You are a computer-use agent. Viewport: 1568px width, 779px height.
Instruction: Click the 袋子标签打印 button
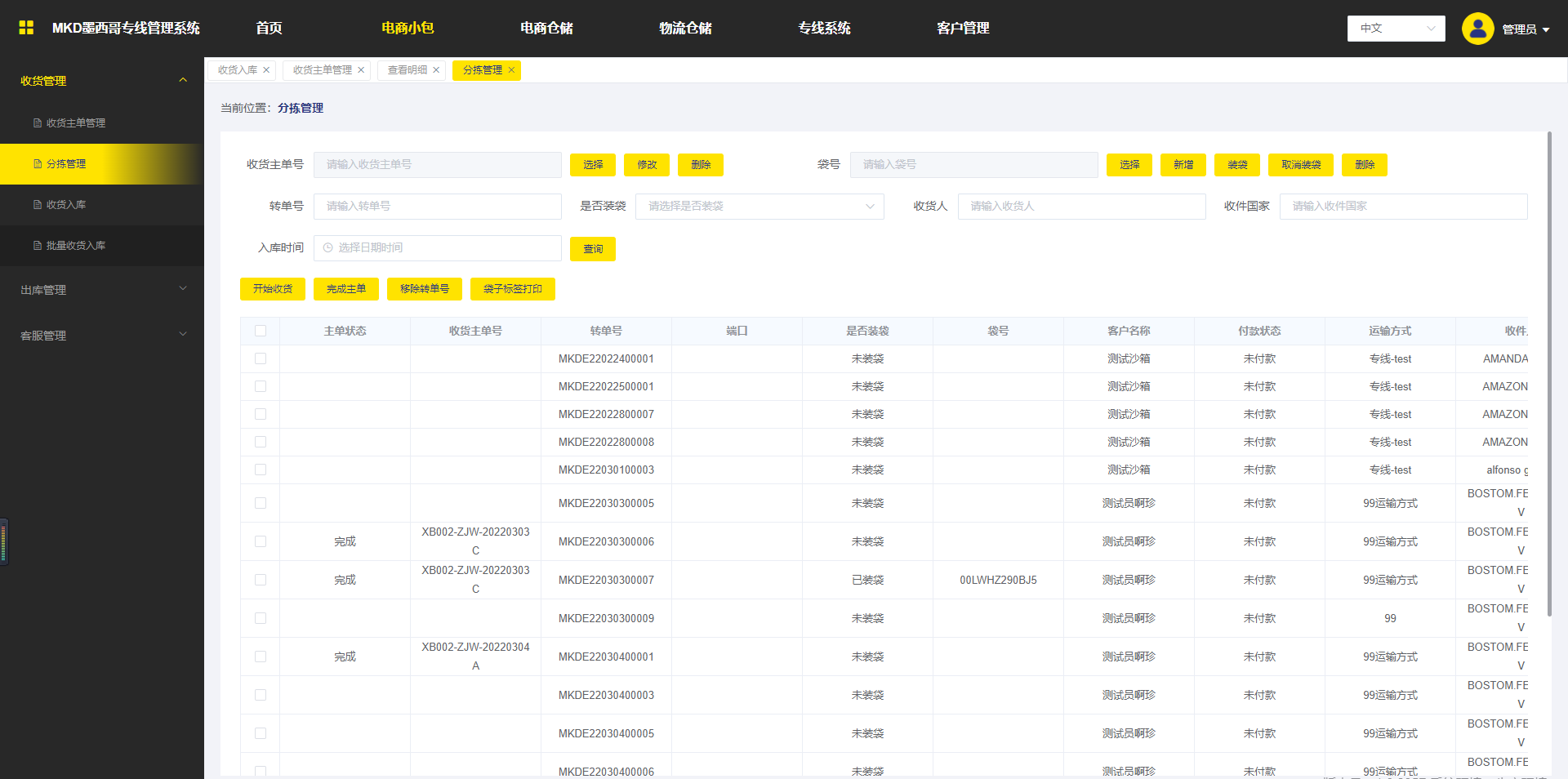pos(512,289)
